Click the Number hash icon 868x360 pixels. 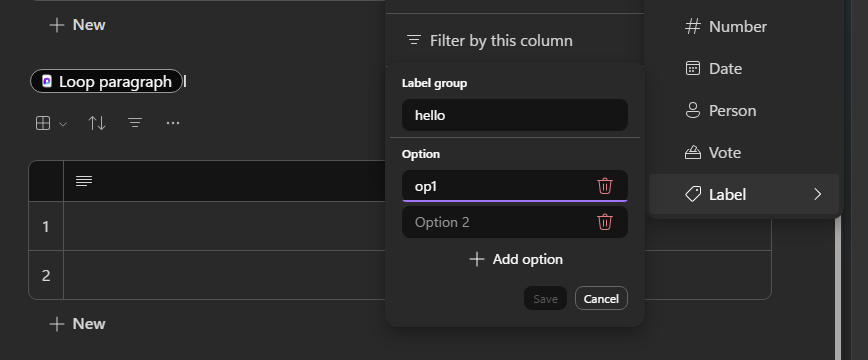point(693,27)
